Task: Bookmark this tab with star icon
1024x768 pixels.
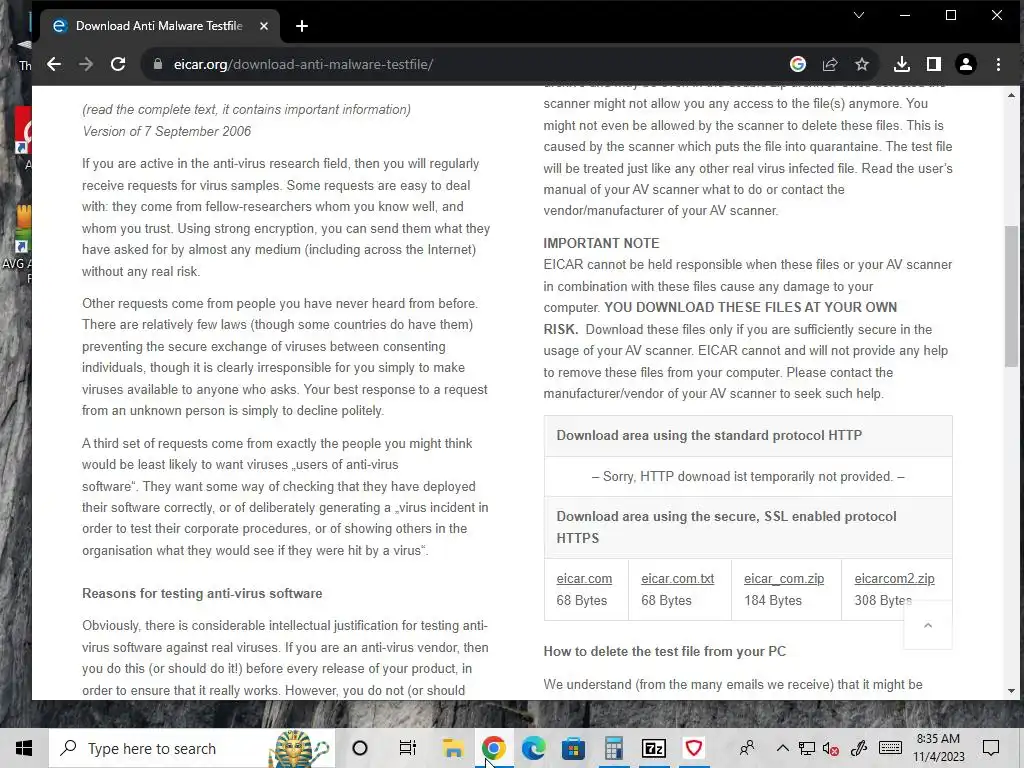Action: (x=862, y=64)
